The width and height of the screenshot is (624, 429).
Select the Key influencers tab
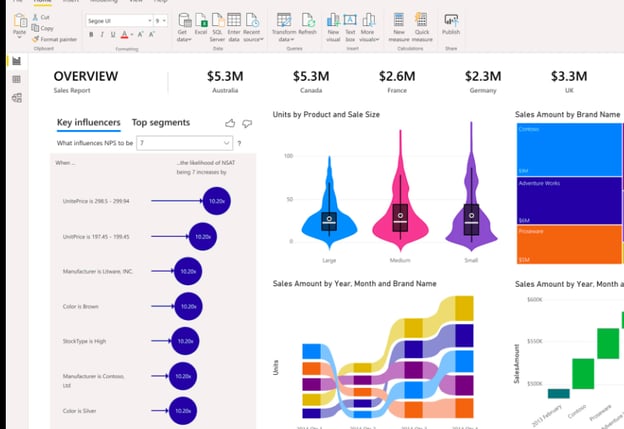click(88, 122)
